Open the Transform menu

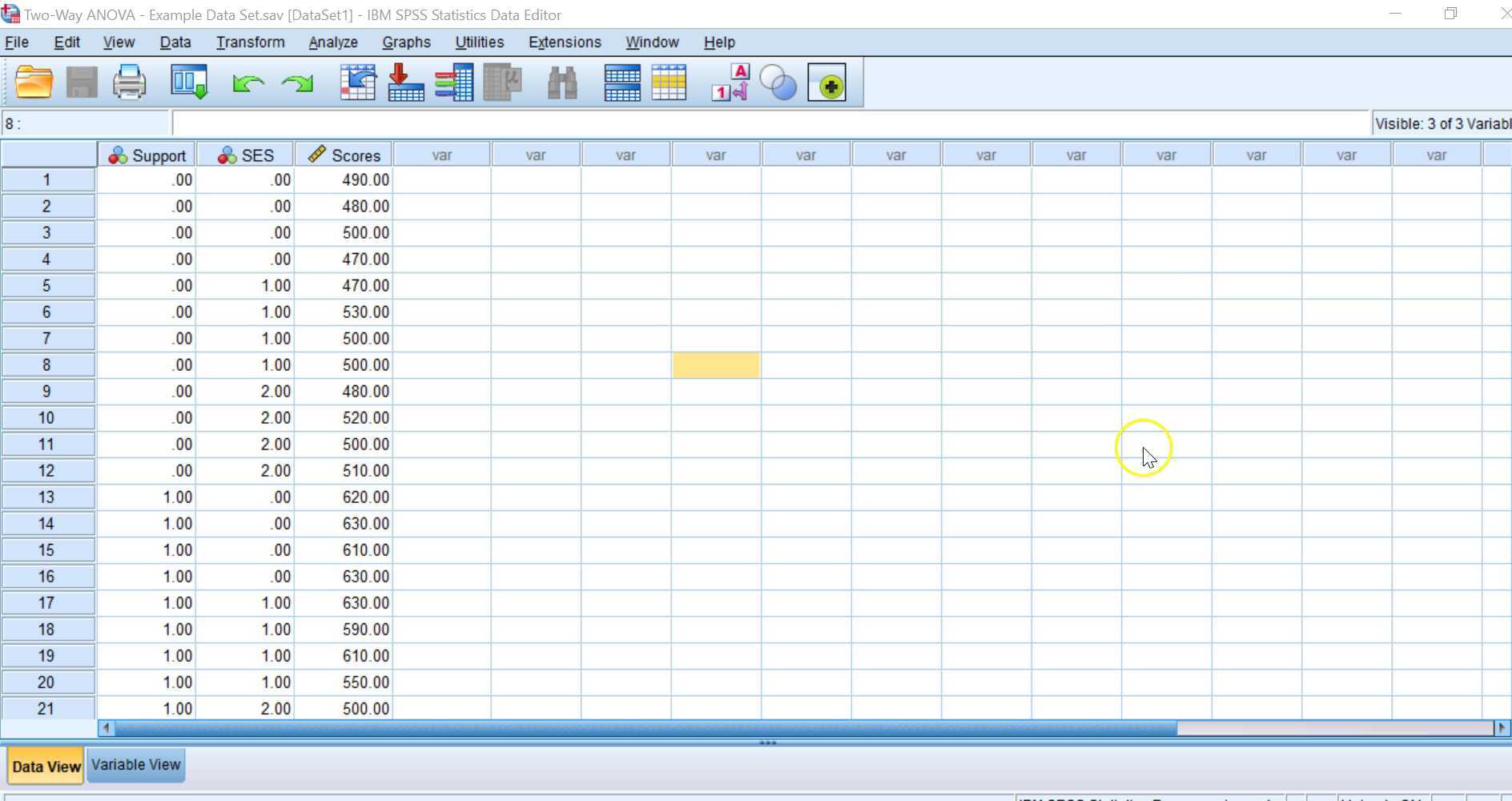pyautogui.click(x=249, y=42)
